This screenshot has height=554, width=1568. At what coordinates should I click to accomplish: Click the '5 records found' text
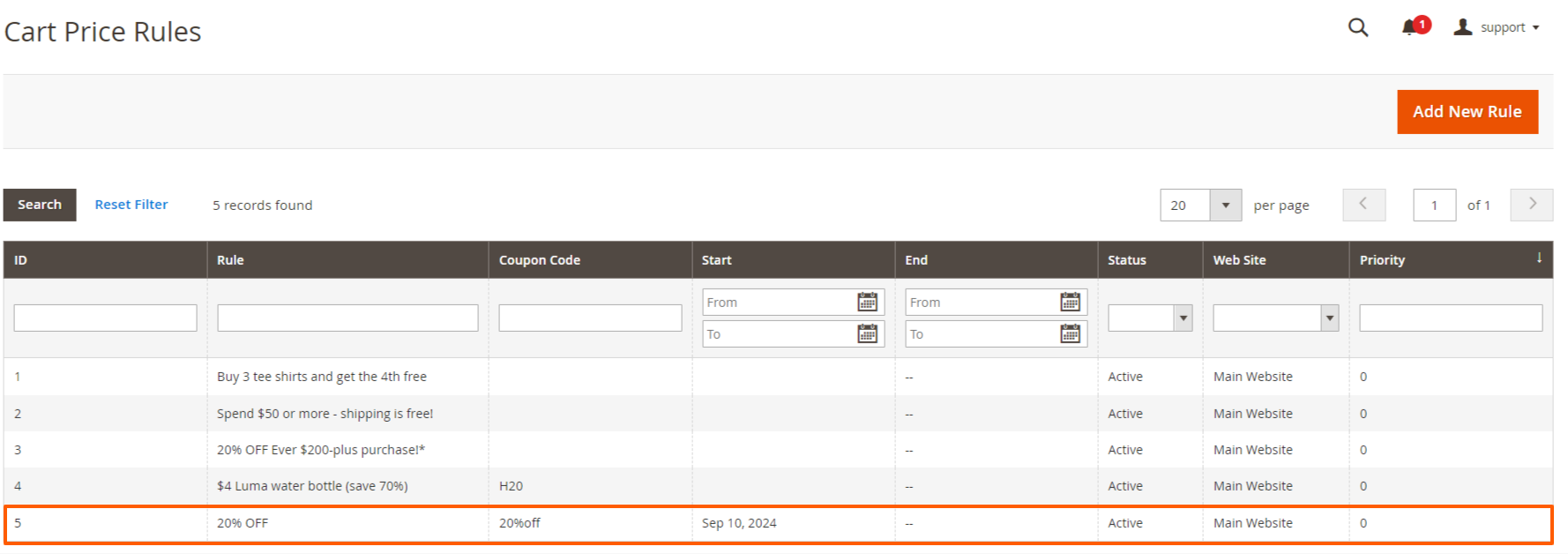click(x=262, y=206)
